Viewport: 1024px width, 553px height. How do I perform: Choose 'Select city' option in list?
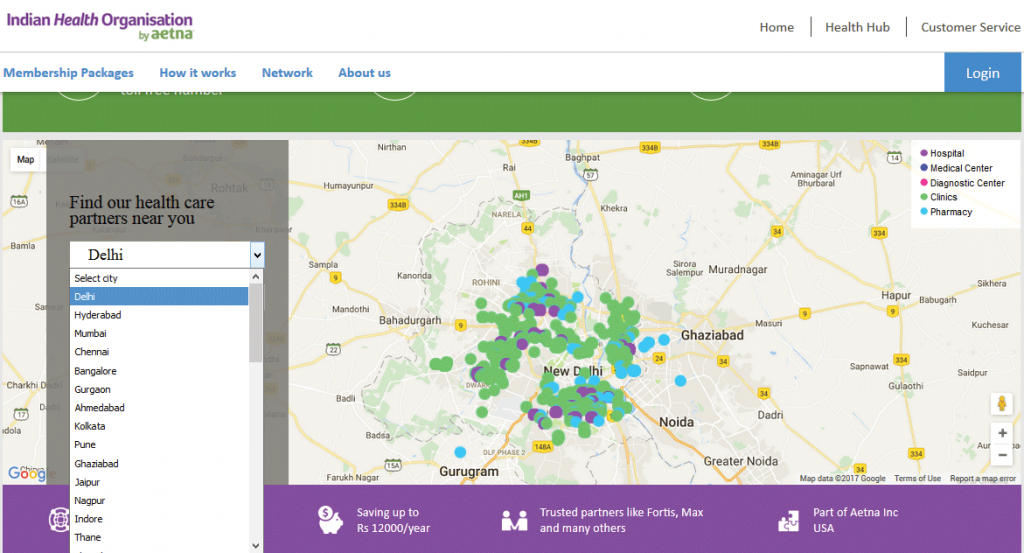159,278
